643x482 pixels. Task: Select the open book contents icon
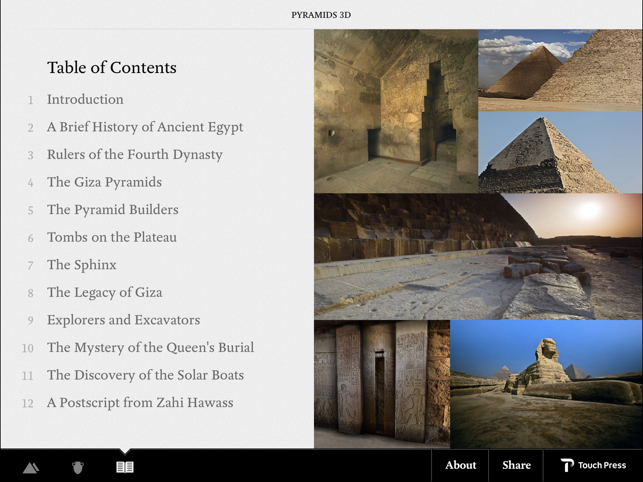[125, 466]
